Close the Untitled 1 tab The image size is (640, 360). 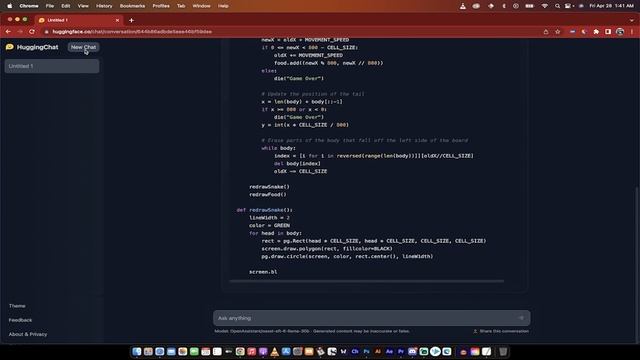[x=118, y=20]
